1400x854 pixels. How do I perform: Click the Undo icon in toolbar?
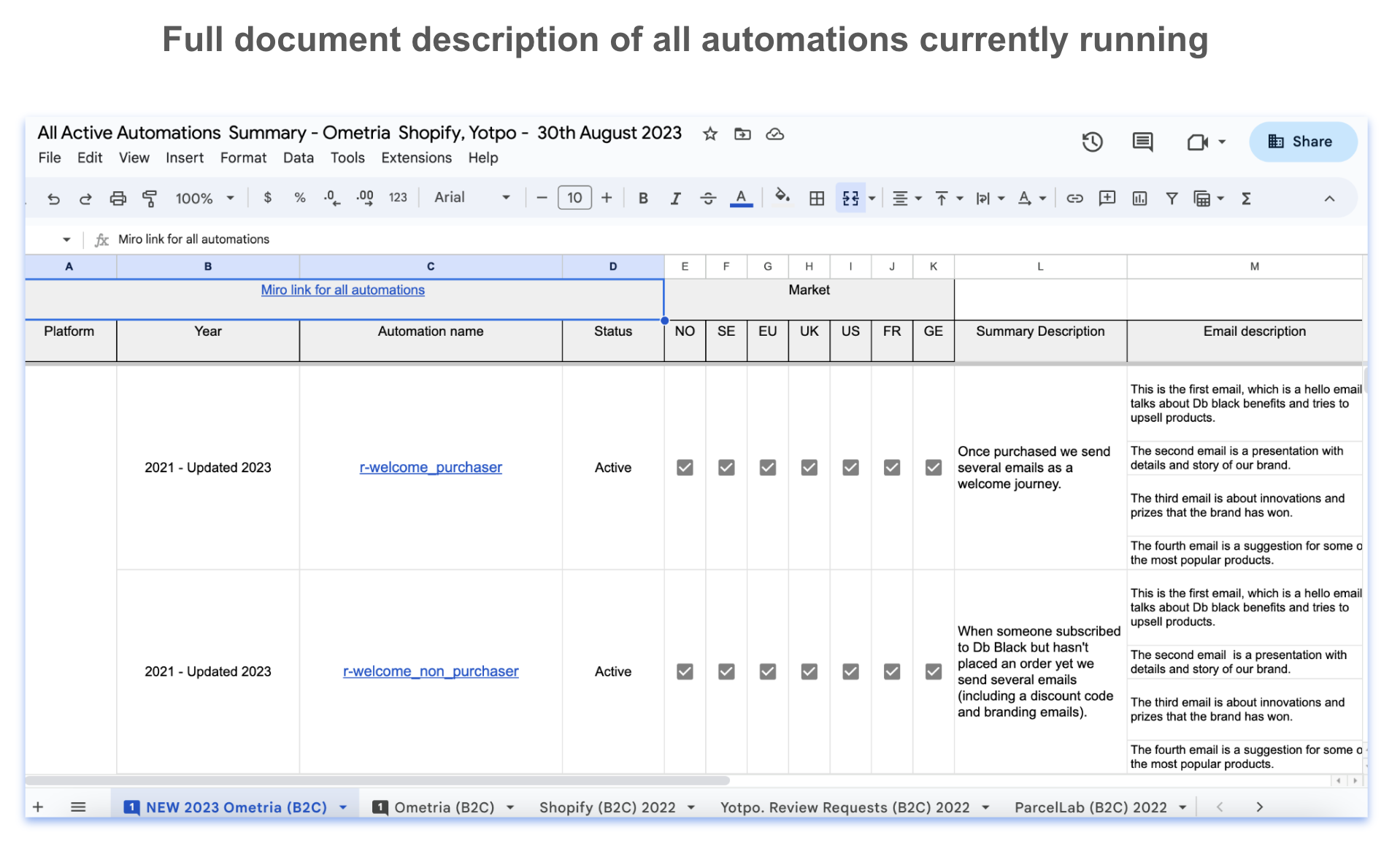[x=53, y=198]
